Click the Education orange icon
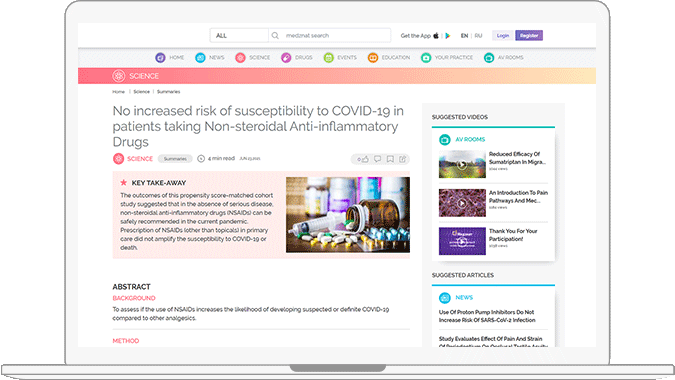 pos(373,57)
